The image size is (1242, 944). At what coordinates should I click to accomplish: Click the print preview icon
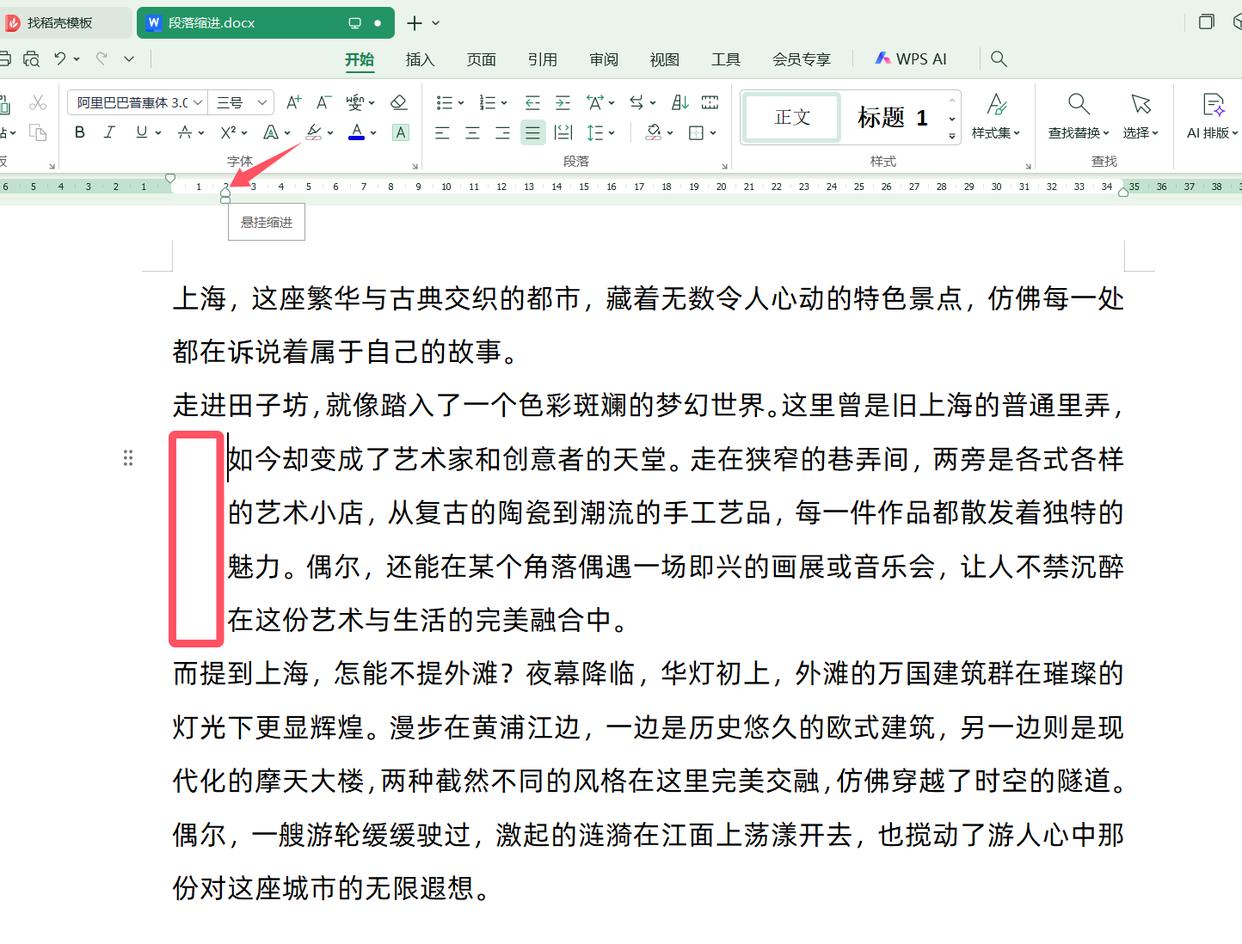pyautogui.click(x=31, y=59)
